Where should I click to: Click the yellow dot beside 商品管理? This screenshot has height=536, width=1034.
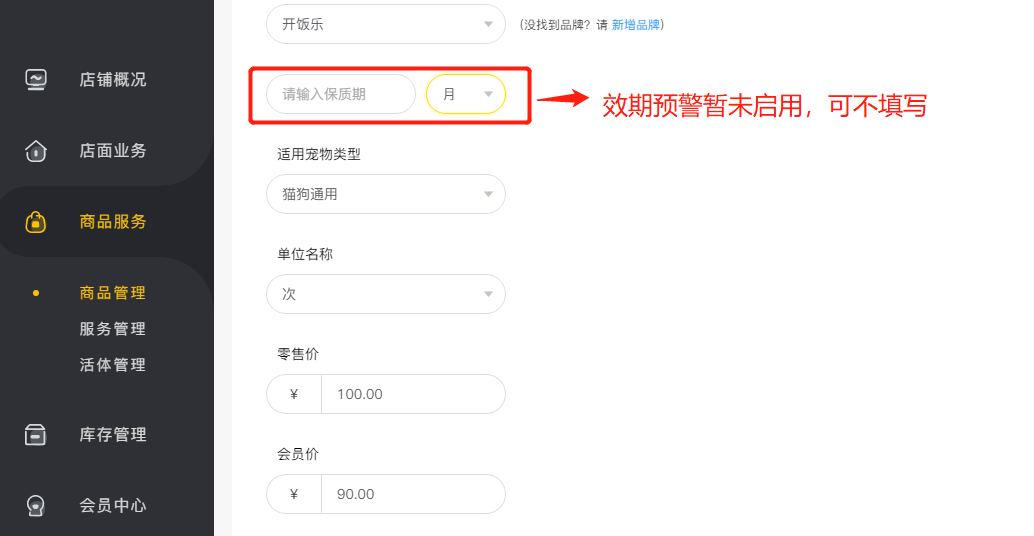[x=36, y=293]
